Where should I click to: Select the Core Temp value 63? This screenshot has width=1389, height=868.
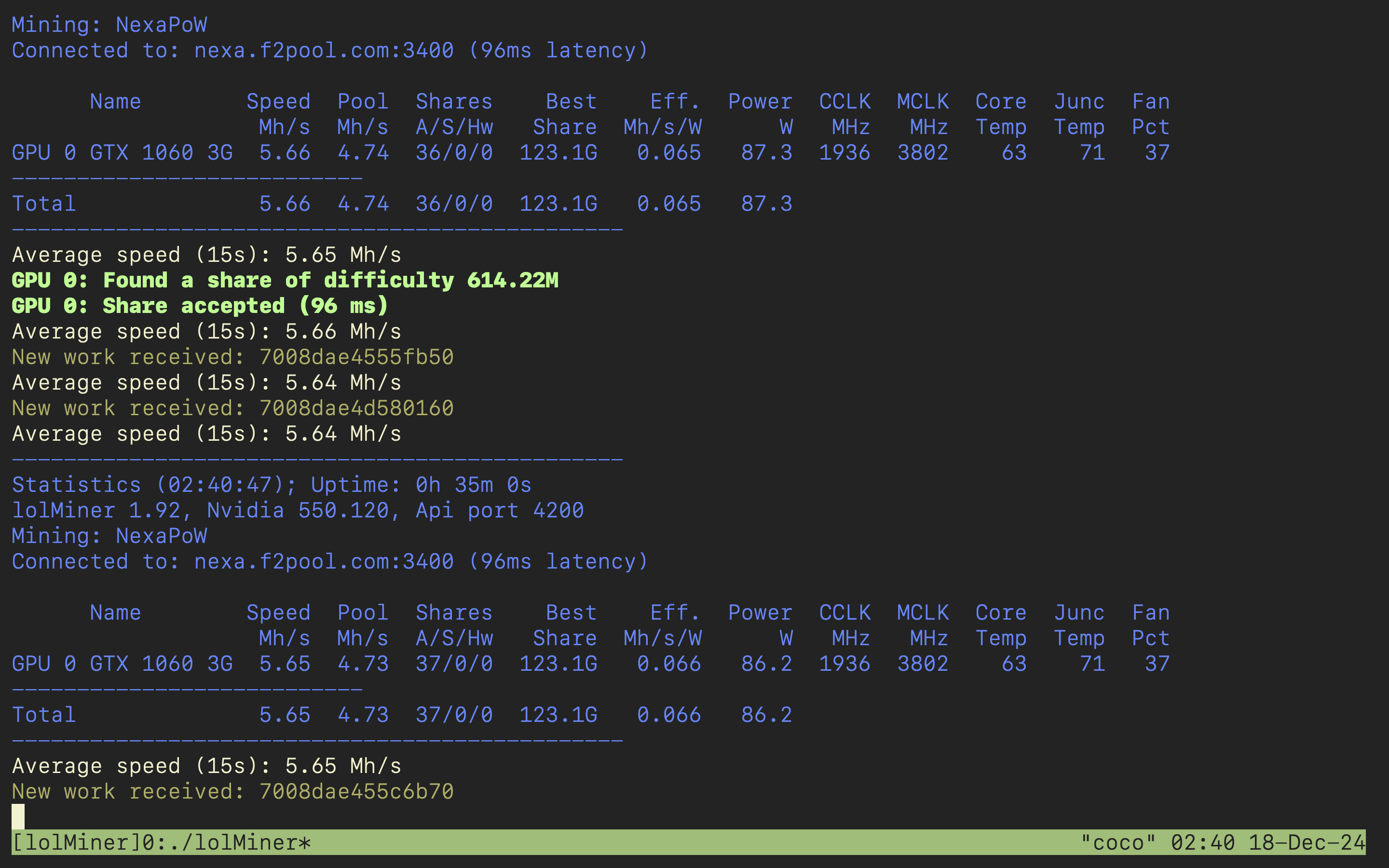tap(1013, 152)
